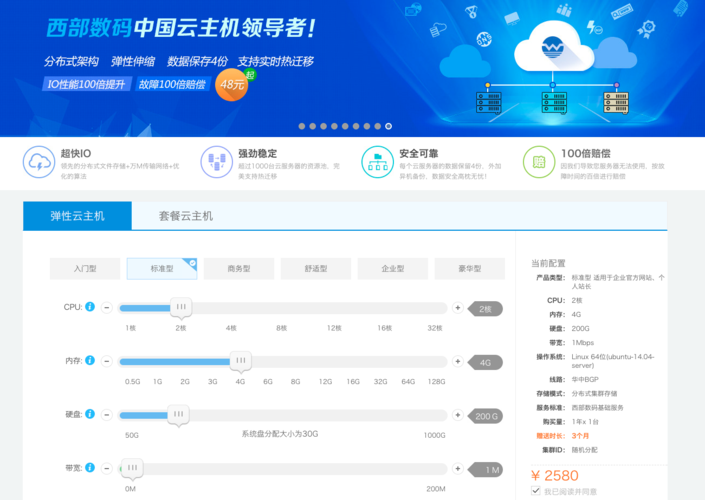Select the 入门型 plan
Screen dimensions: 705x500
tap(85, 268)
